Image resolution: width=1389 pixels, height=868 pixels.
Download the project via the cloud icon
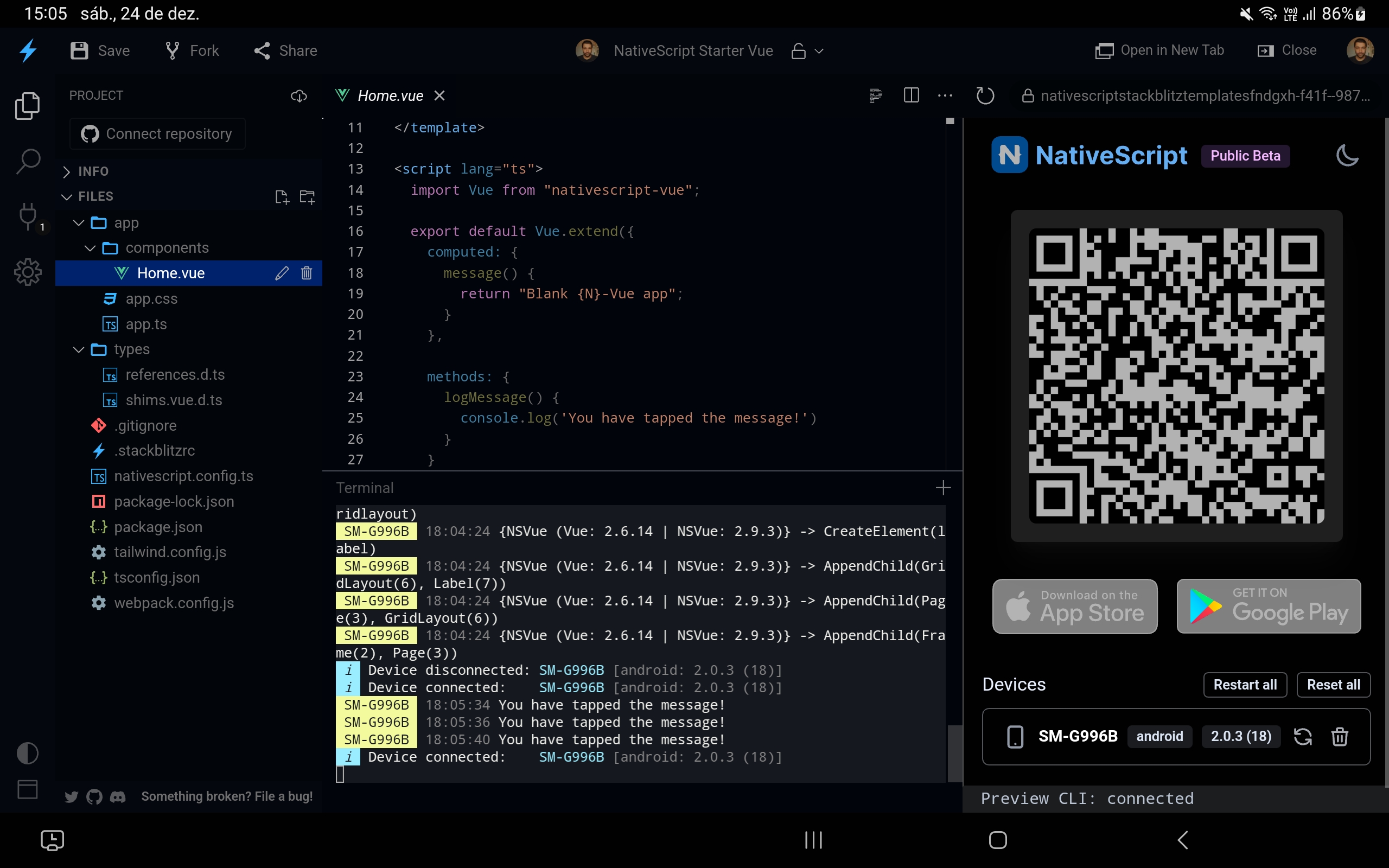(298, 96)
